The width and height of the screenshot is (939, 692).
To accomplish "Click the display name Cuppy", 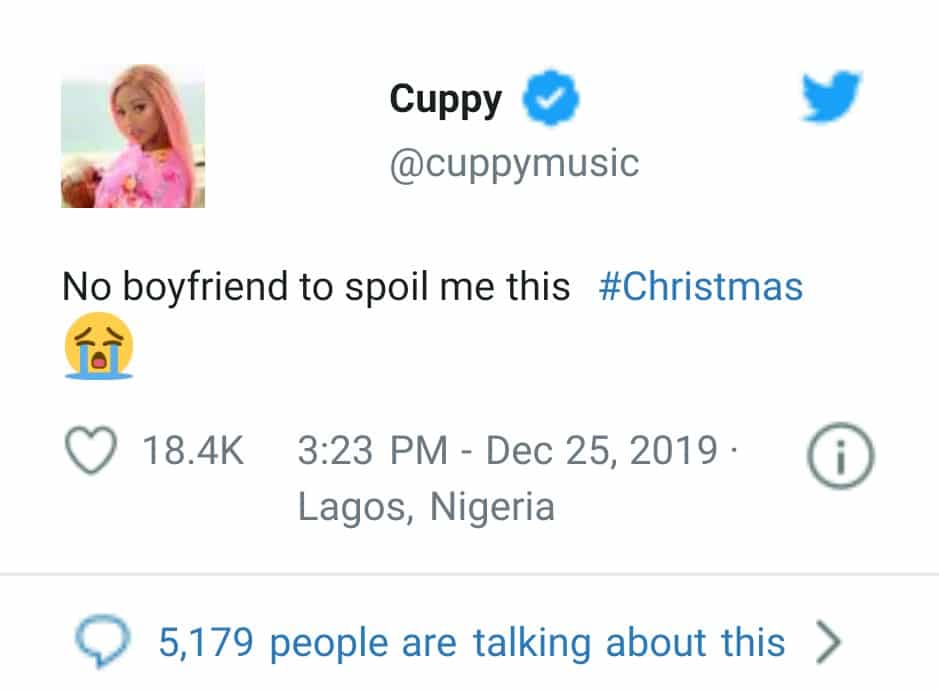I will [x=445, y=99].
